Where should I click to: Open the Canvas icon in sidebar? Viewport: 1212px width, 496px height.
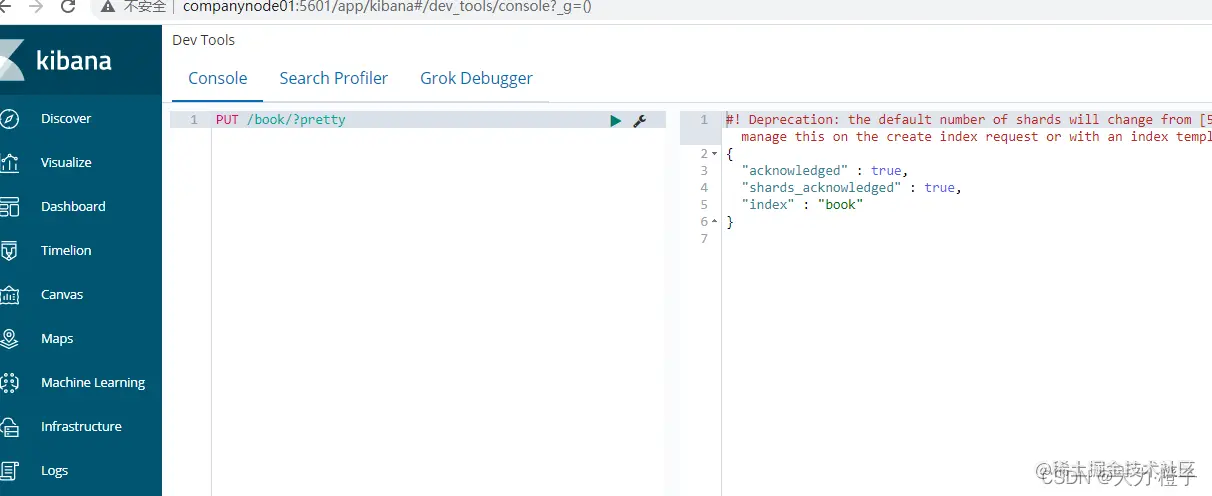[10, 294]
